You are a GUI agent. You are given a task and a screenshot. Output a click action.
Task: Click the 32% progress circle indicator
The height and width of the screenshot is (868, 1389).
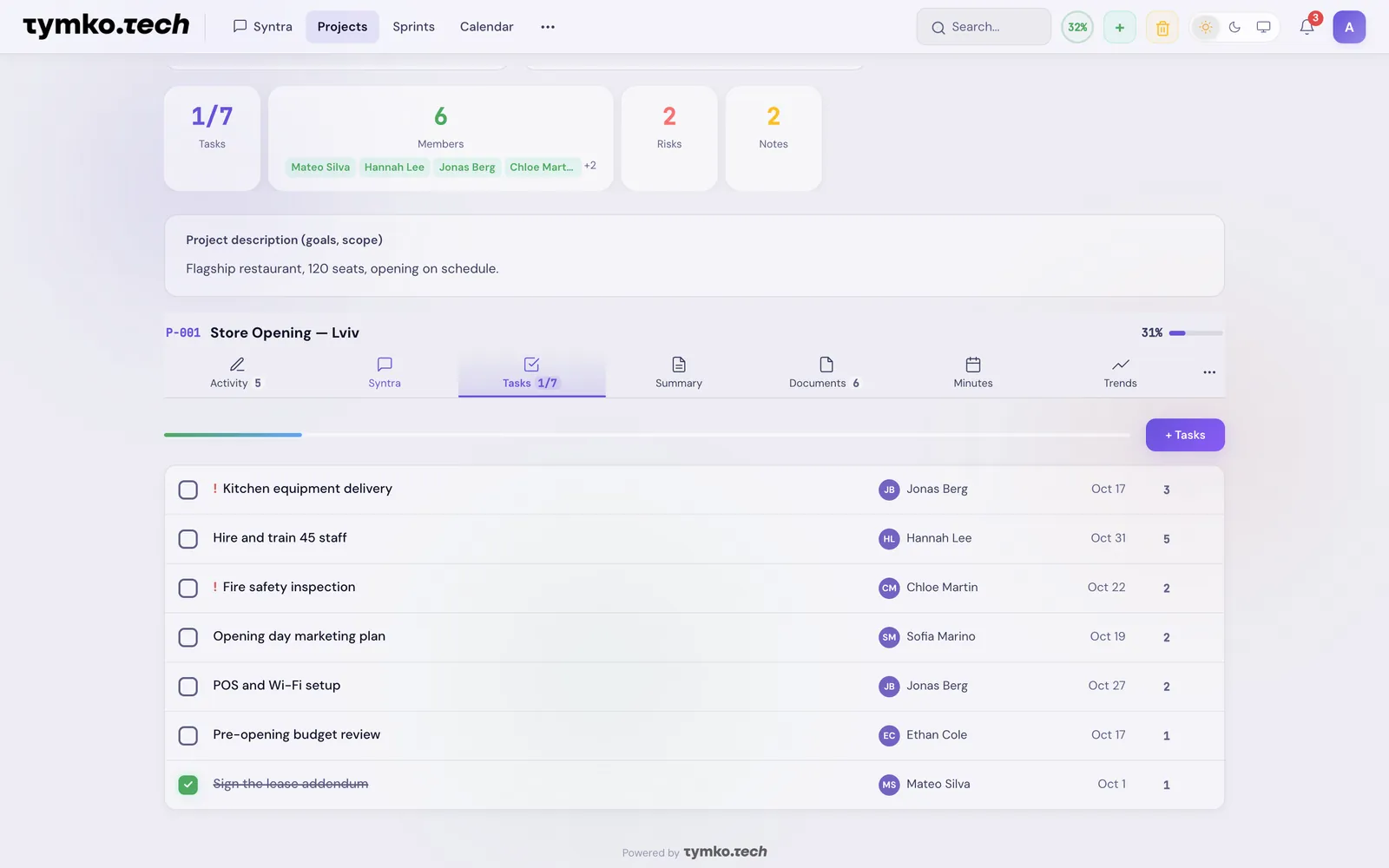point(1077,27)
